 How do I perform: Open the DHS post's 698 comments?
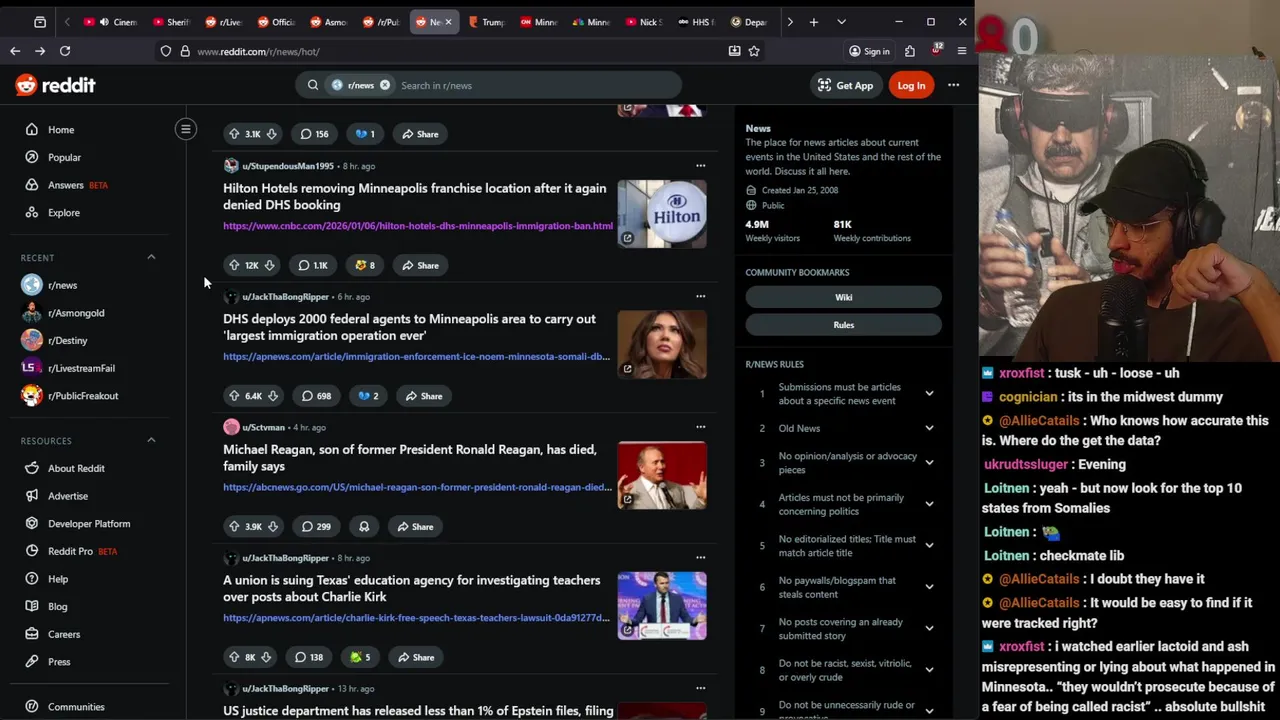coord(316,396)
